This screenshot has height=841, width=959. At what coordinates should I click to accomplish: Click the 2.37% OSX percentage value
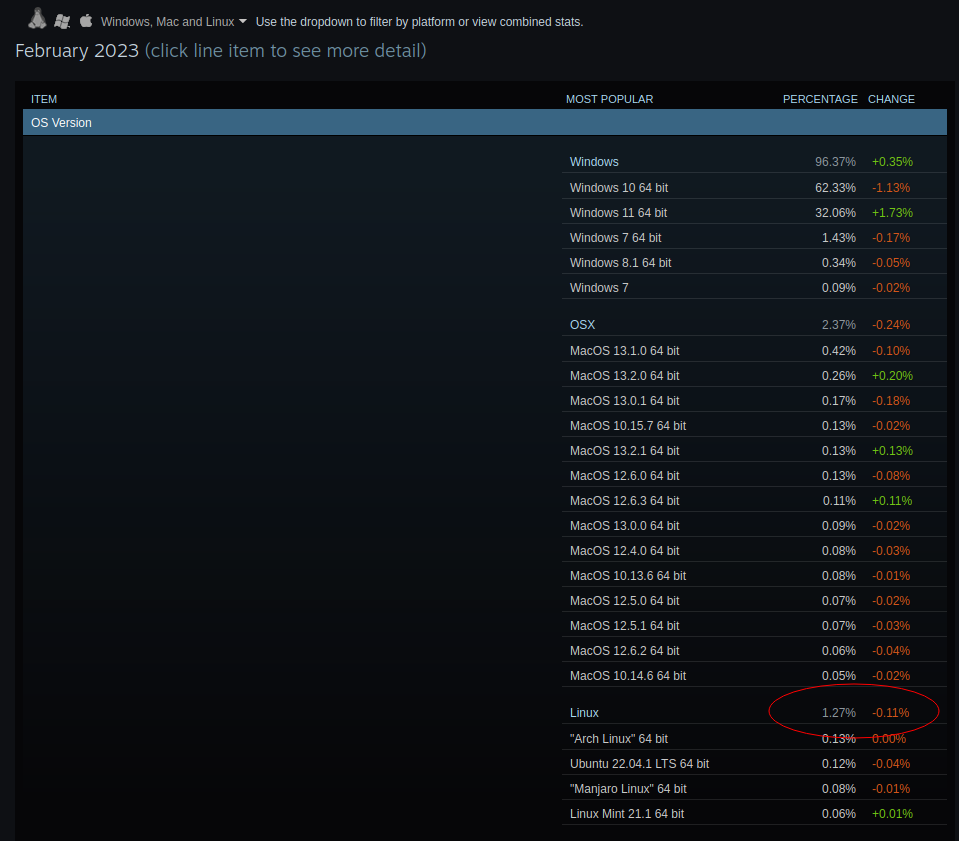(839, 324)
